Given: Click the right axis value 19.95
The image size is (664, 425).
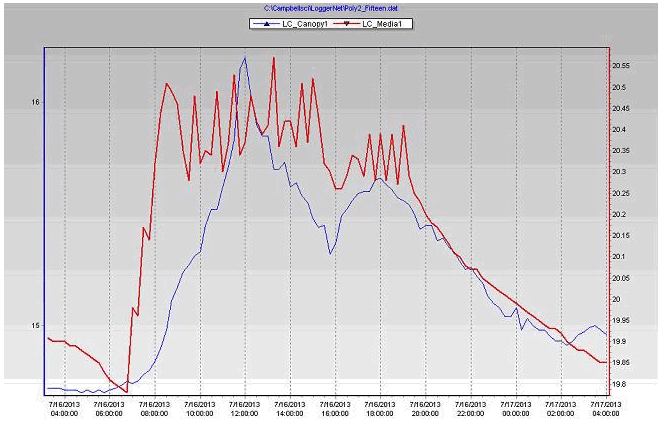Looking at the screenshot, I should coord(621,320).
